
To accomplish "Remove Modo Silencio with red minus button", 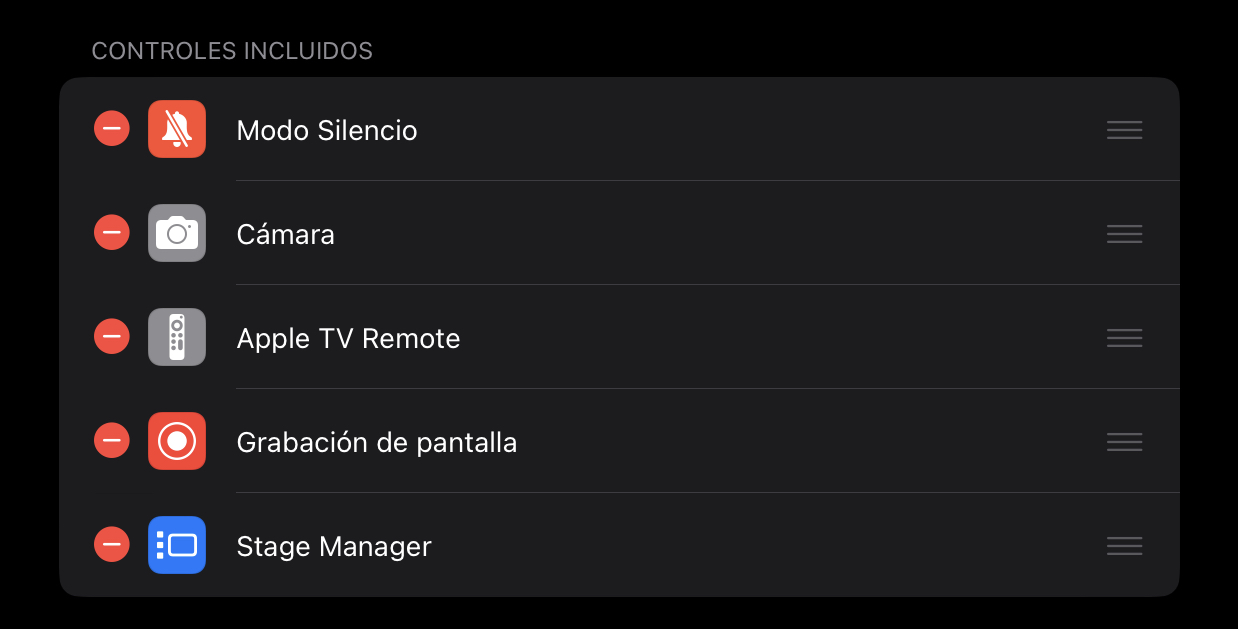I will click(x=112, y=129).
